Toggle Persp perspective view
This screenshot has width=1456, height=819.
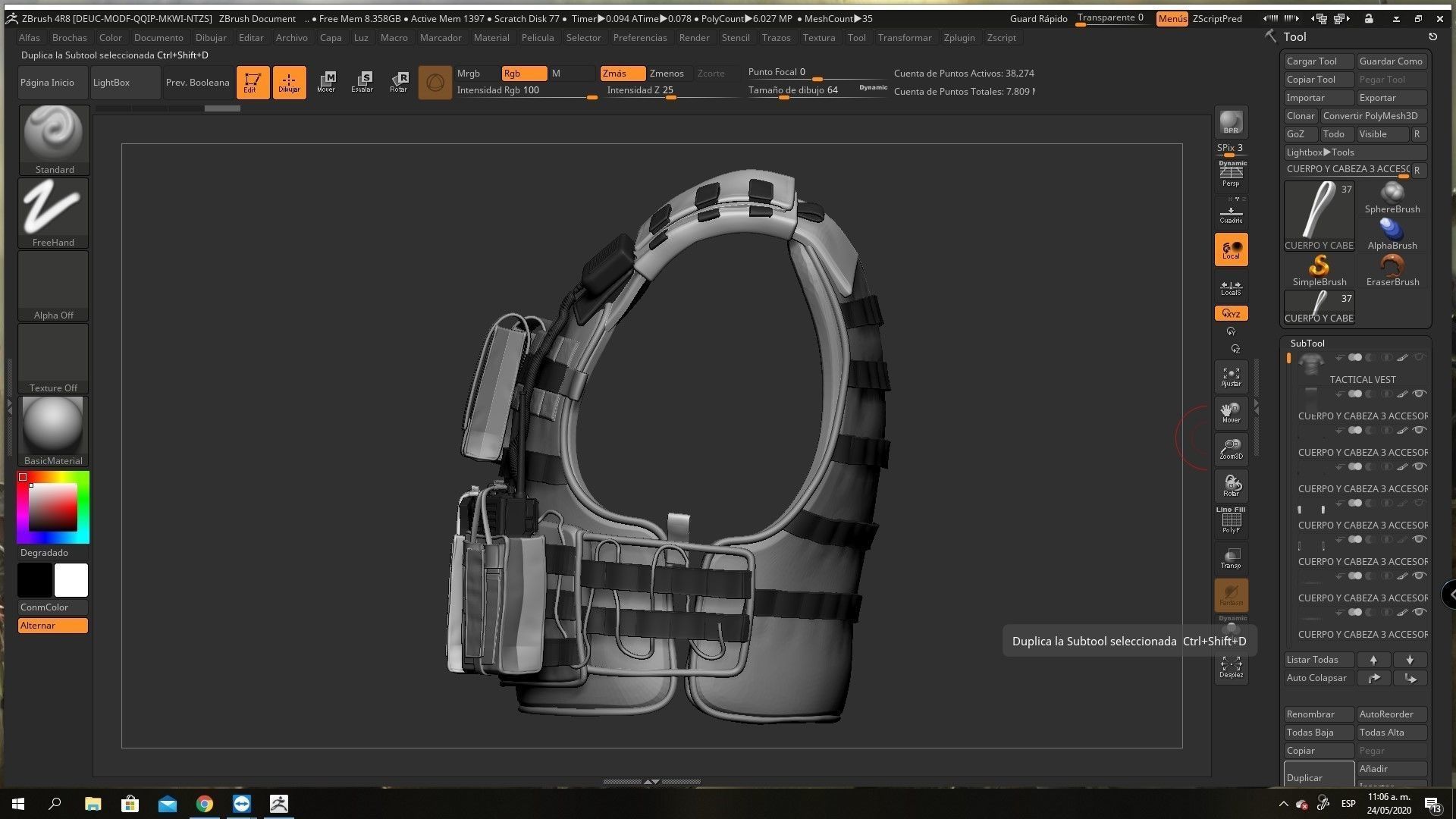pos(1231,175)
